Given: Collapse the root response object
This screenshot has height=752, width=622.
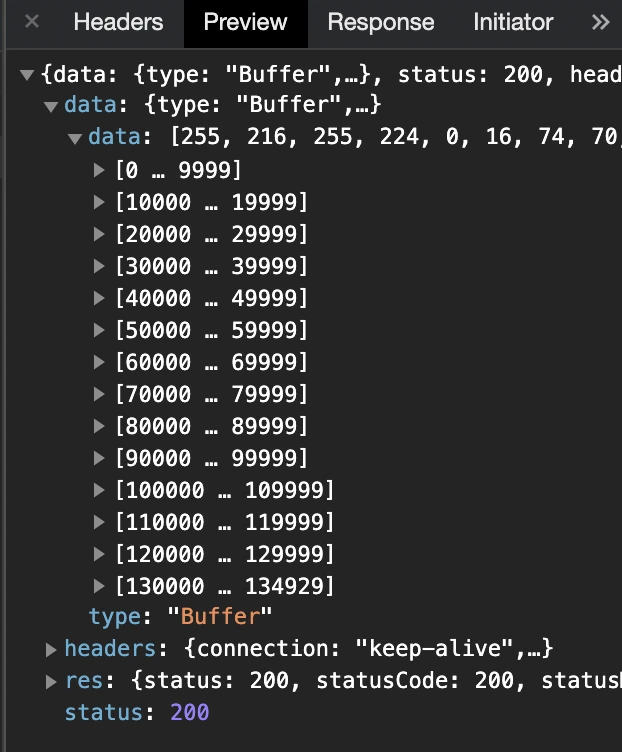Looking at the screenshot, I should (x=27, y=74).
